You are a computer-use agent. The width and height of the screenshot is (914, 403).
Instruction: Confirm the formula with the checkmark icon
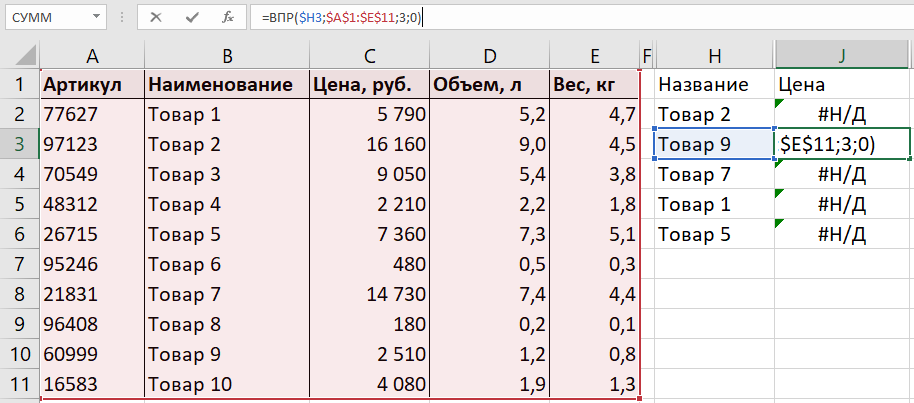pyautogui.click(x=191, y=17)
